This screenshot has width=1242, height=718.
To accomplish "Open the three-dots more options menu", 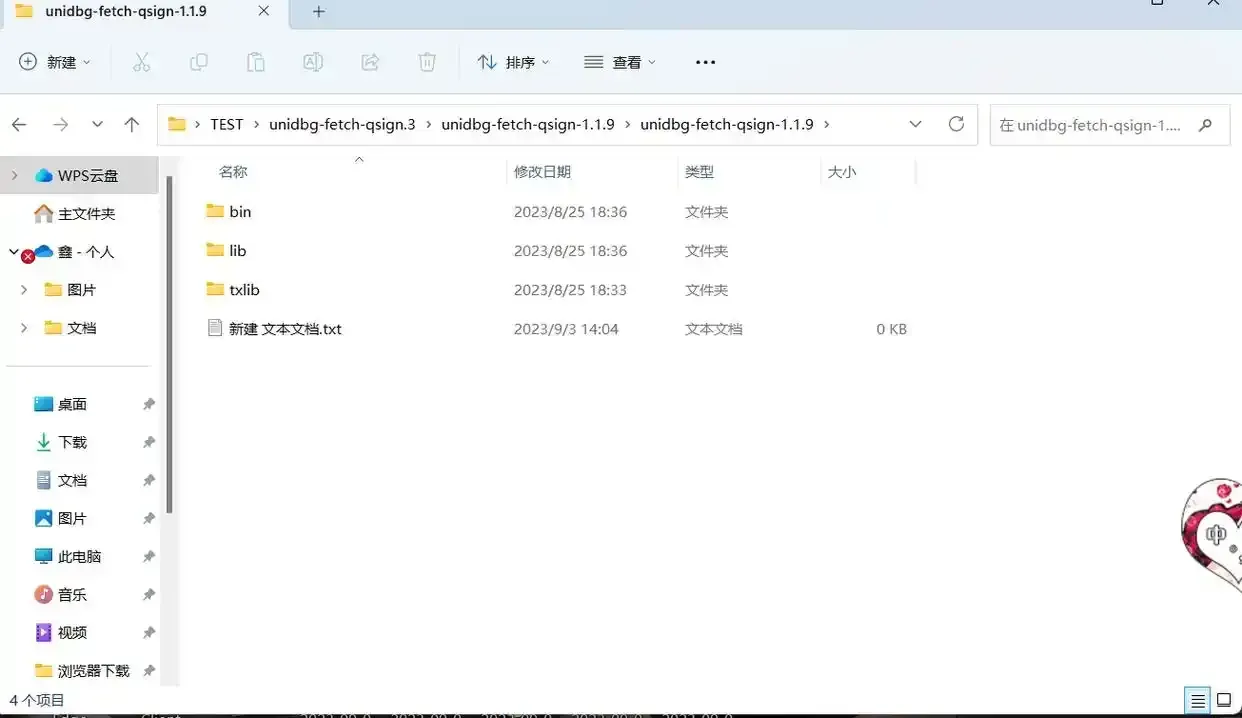I will point(705,62).
